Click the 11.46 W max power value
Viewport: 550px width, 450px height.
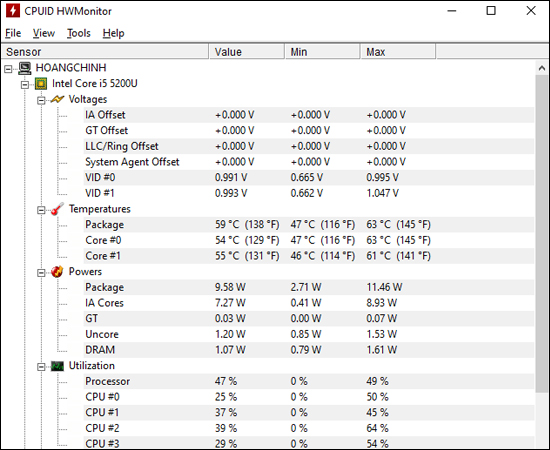[384, 287]
